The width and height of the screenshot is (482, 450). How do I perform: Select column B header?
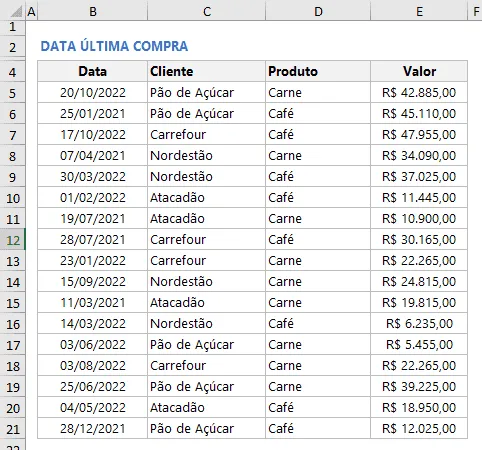tap(92, 11)
